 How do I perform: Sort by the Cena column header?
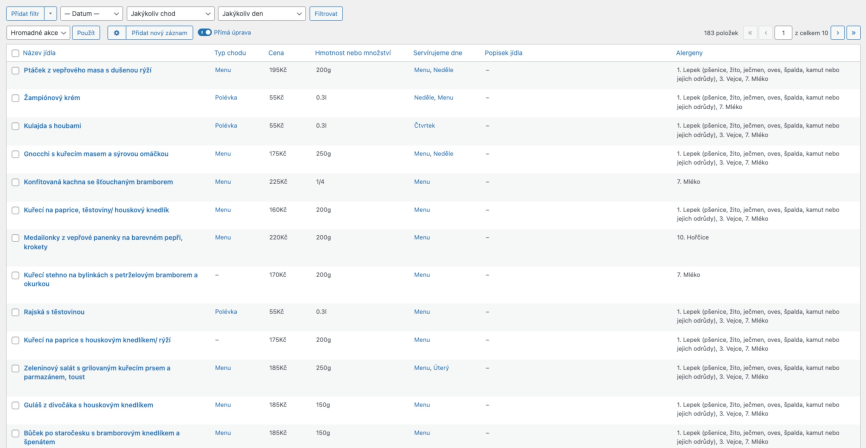point(276,53)
